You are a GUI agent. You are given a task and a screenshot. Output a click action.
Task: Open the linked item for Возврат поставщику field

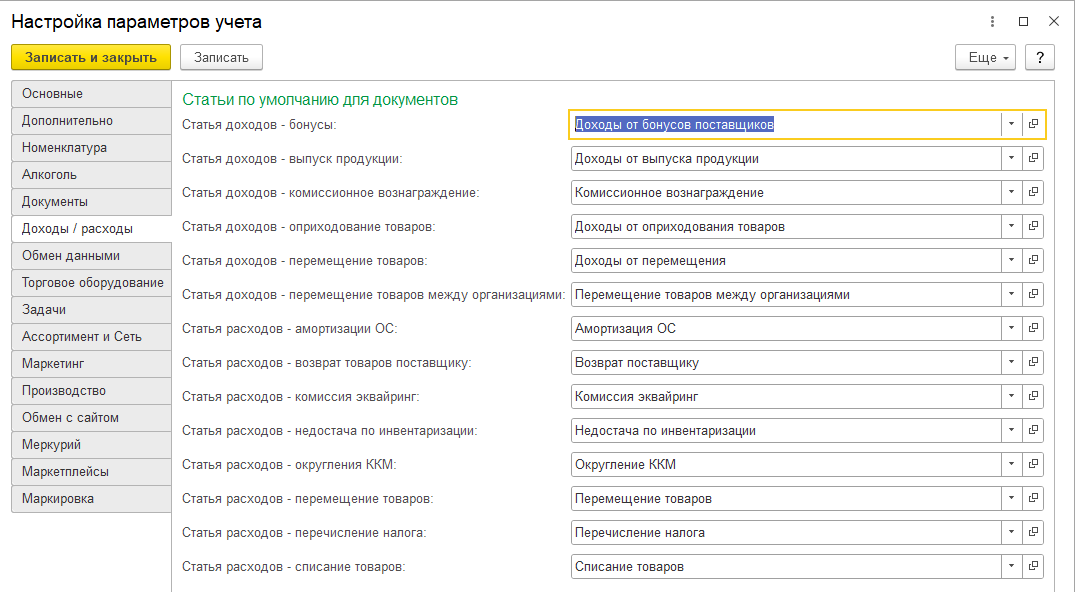coord(1033,362)
